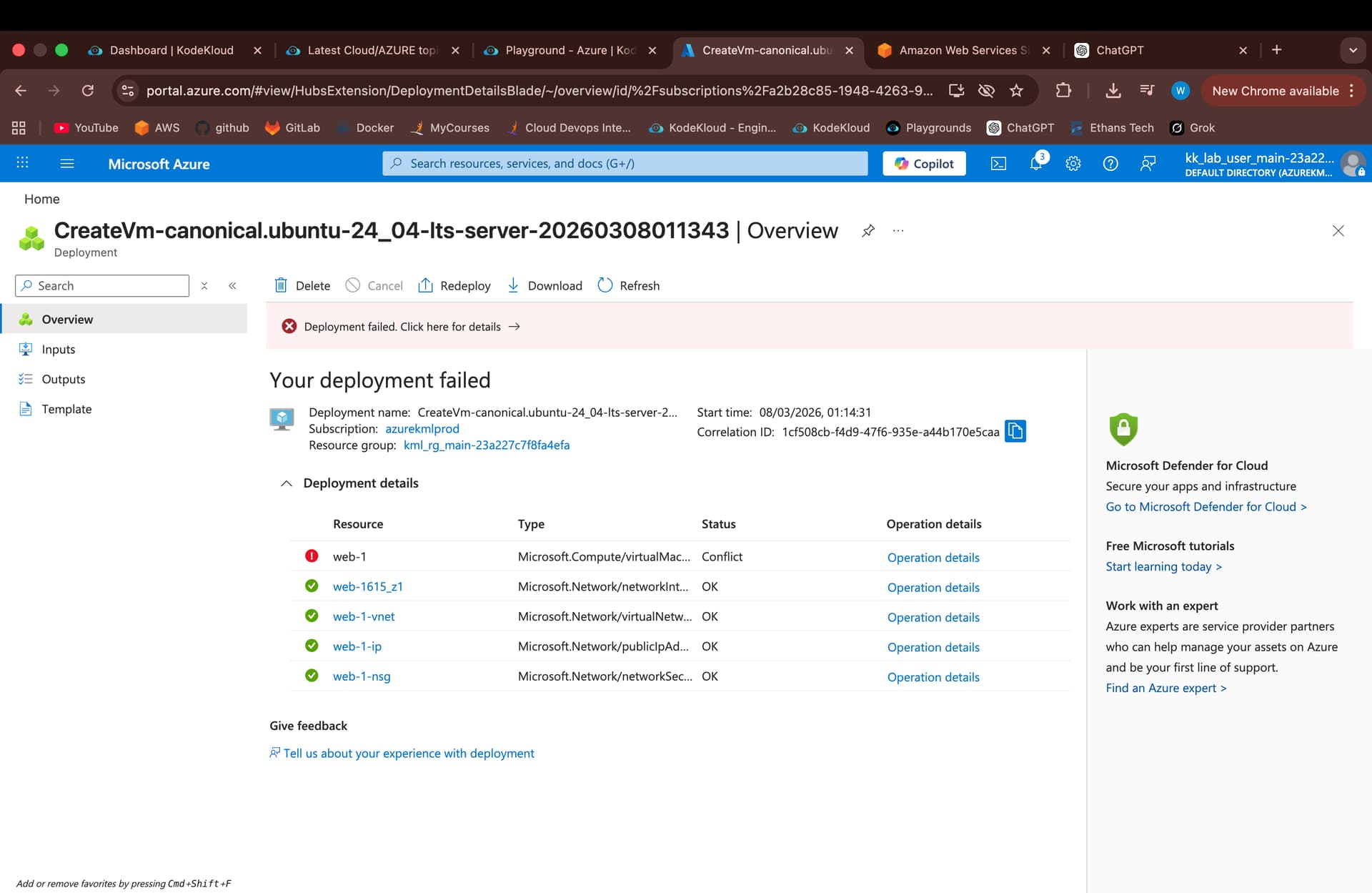The image size is (1372, 893).
Task: Open the Azure portal hamburger menu
Action: pyautogui.click(x=67, y=164)
